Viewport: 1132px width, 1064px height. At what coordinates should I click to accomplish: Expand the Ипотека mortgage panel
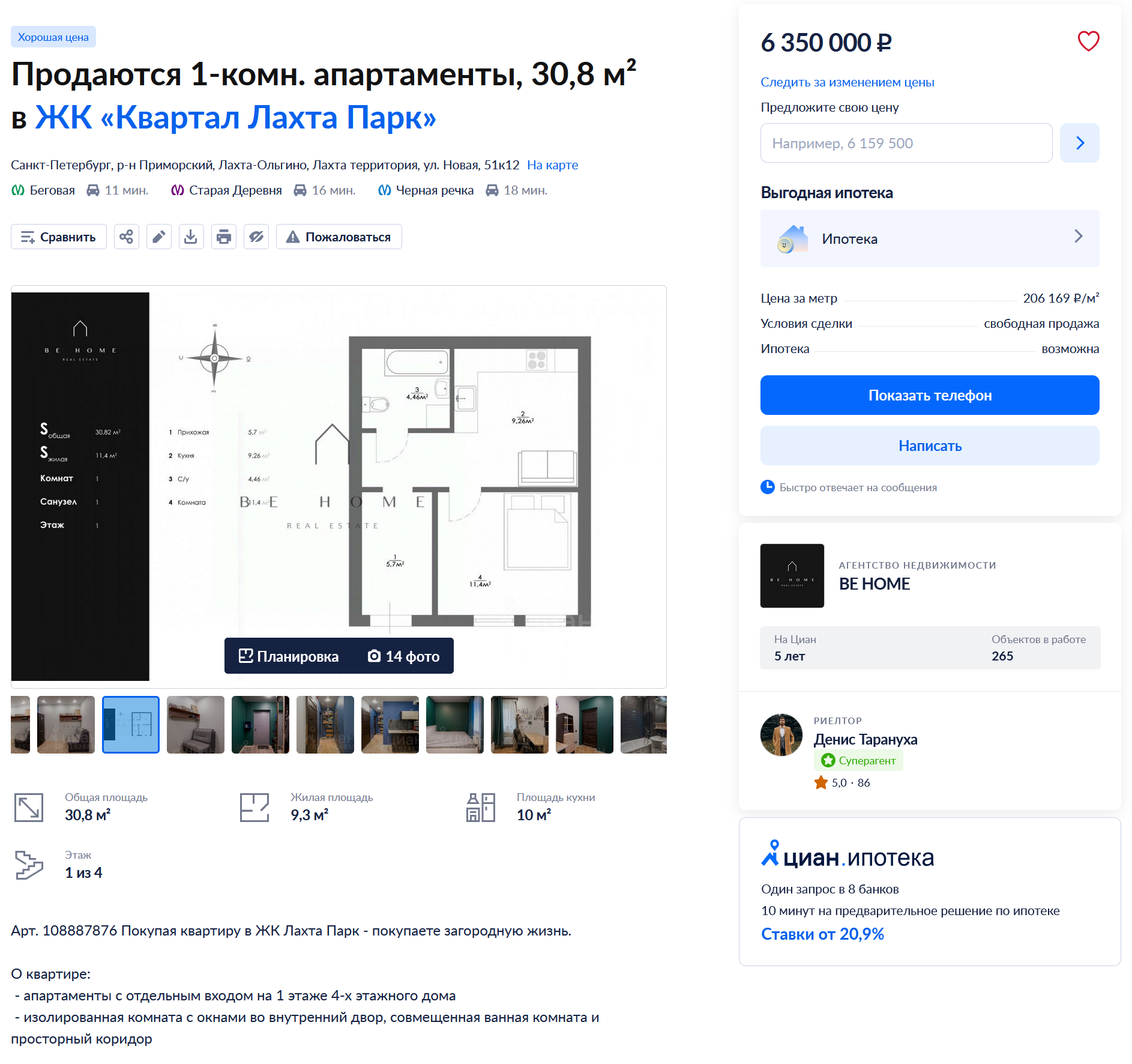[930, 238]
